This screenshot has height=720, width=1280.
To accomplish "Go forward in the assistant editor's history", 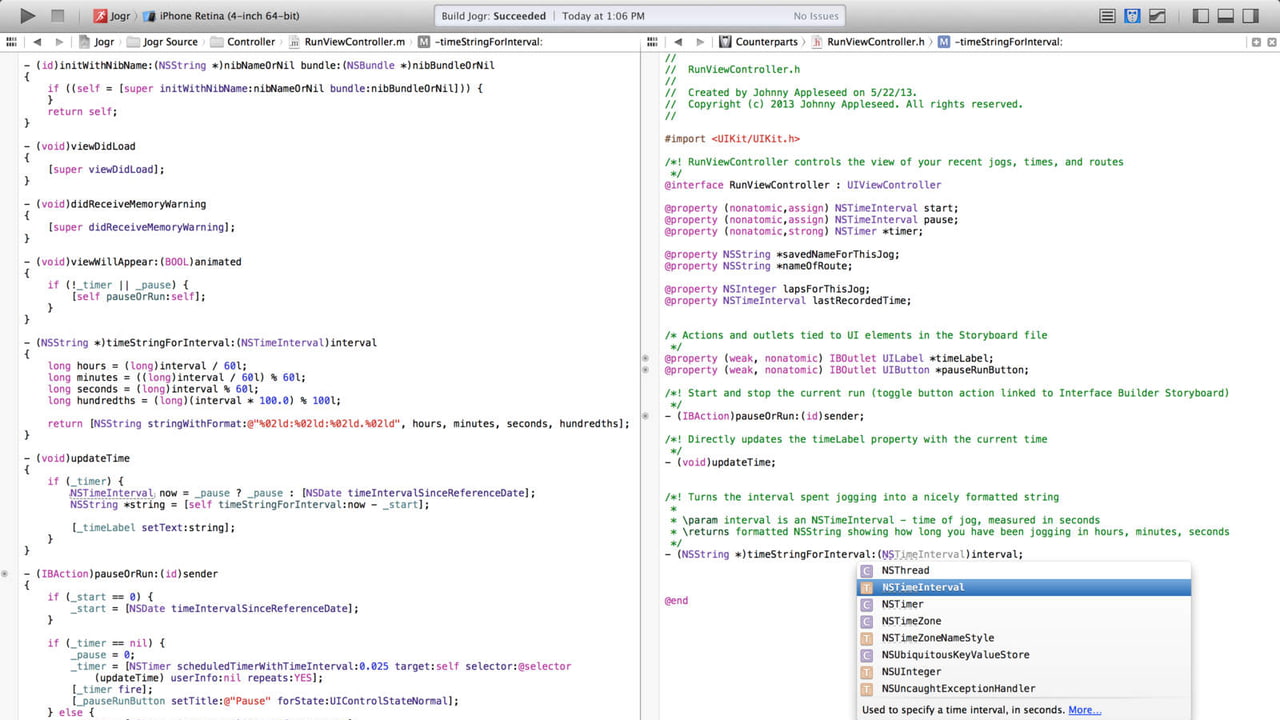I will tap(699, 42).
